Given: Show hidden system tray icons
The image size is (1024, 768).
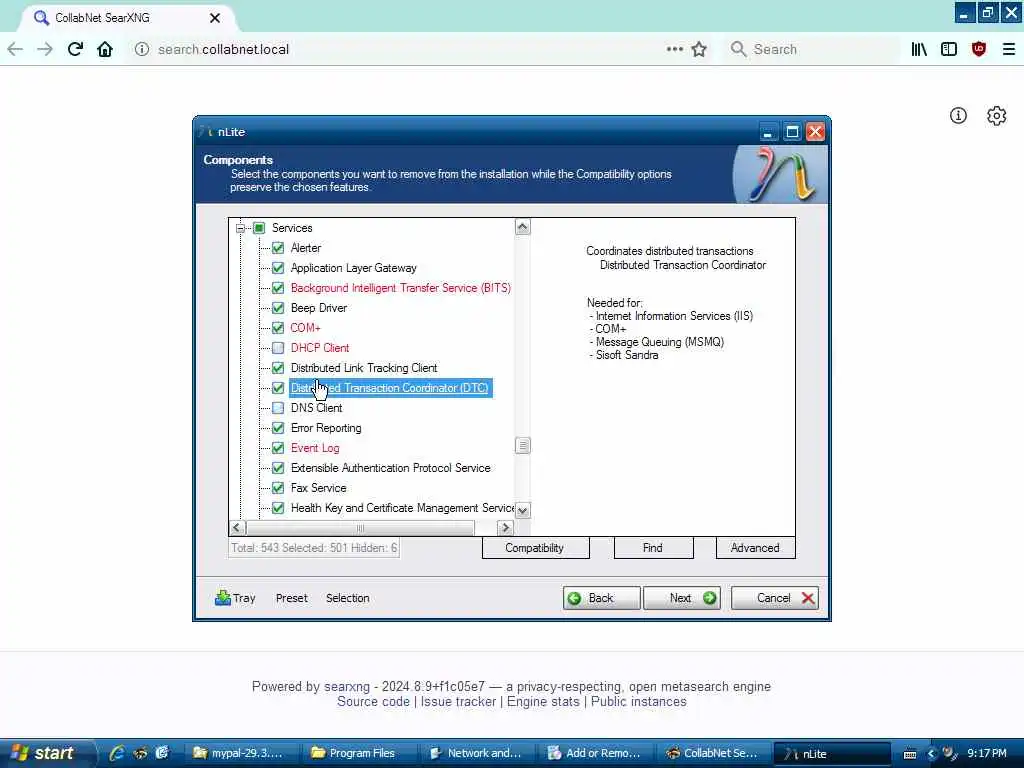Looking at the screenshot, I should coord(931,754).
